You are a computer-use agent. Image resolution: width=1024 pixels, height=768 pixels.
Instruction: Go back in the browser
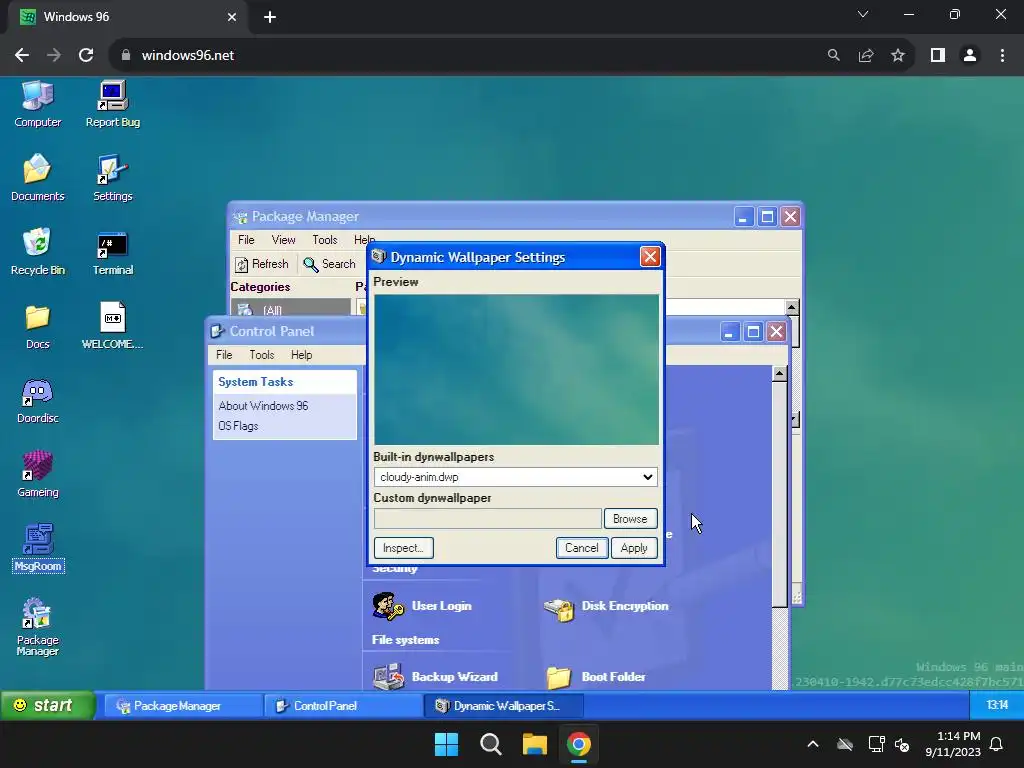tap(22, 55)
